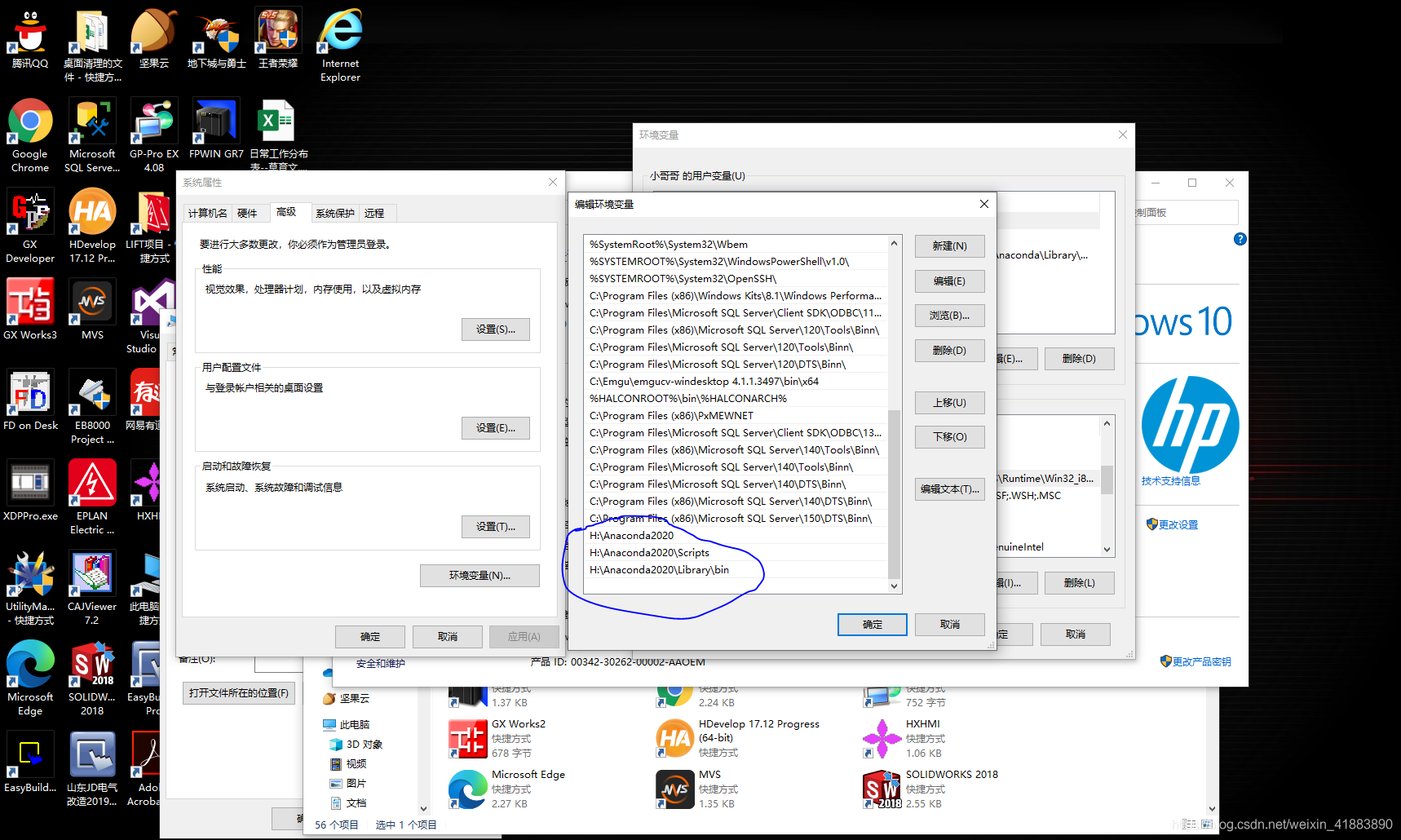Image resolution: width=1401 pixels, height=840 pixels.
Task: Select the C:\Emgu\emgucv-windesktop path entry
Action: [736, 382]
